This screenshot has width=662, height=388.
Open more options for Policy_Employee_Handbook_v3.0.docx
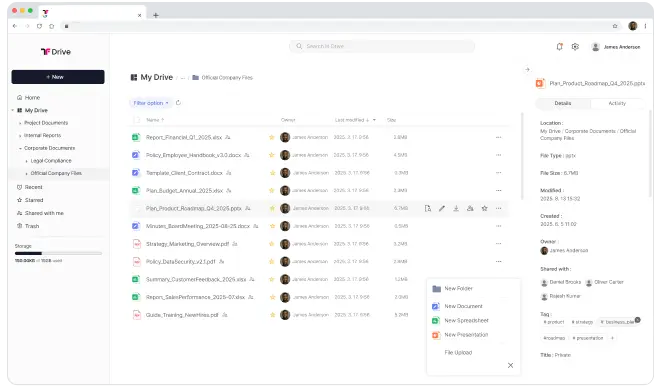(499, 155)
